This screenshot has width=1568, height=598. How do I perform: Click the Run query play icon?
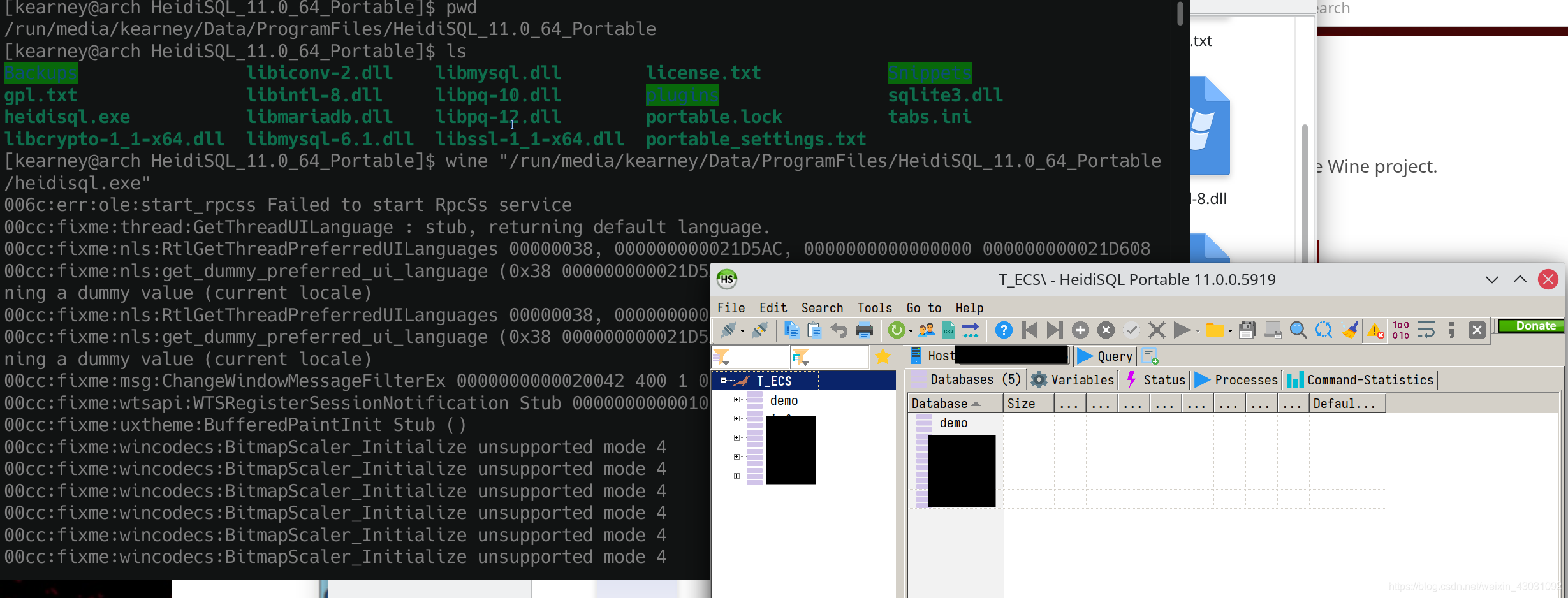[1182, 330]
